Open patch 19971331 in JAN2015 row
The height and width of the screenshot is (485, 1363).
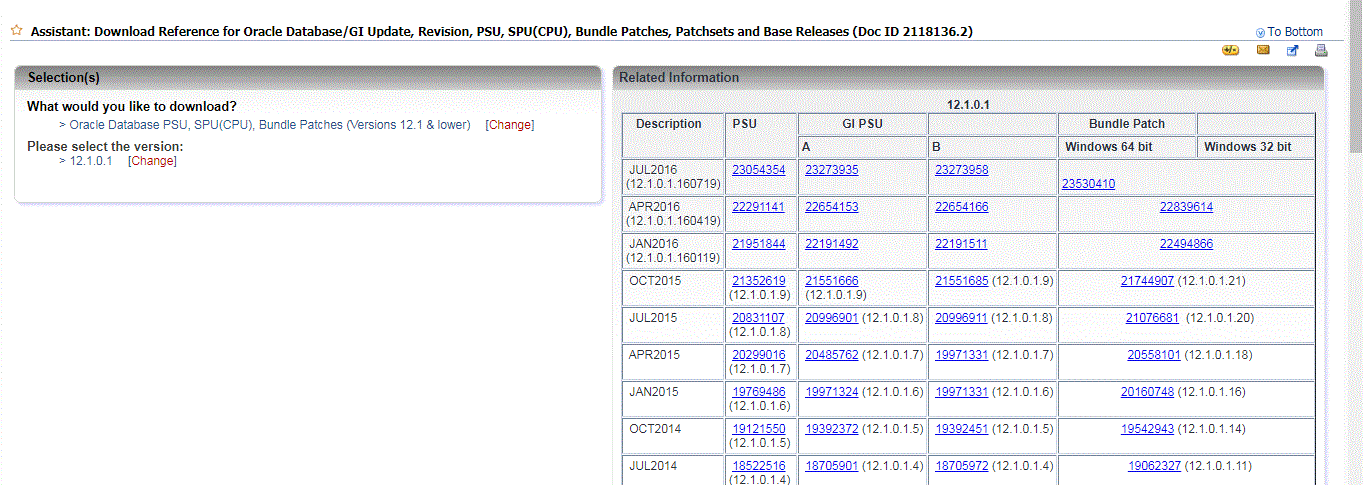point(962,392)
